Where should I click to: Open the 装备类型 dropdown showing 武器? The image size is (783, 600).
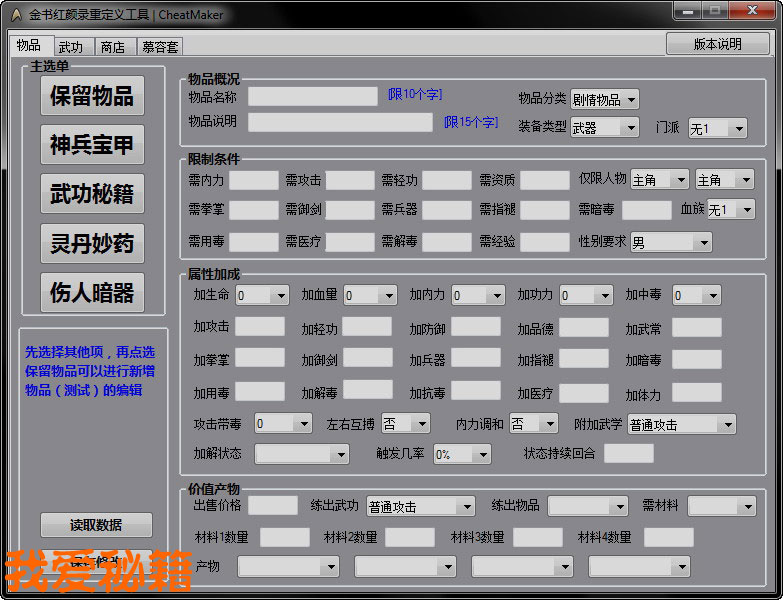tap(604, 128)
